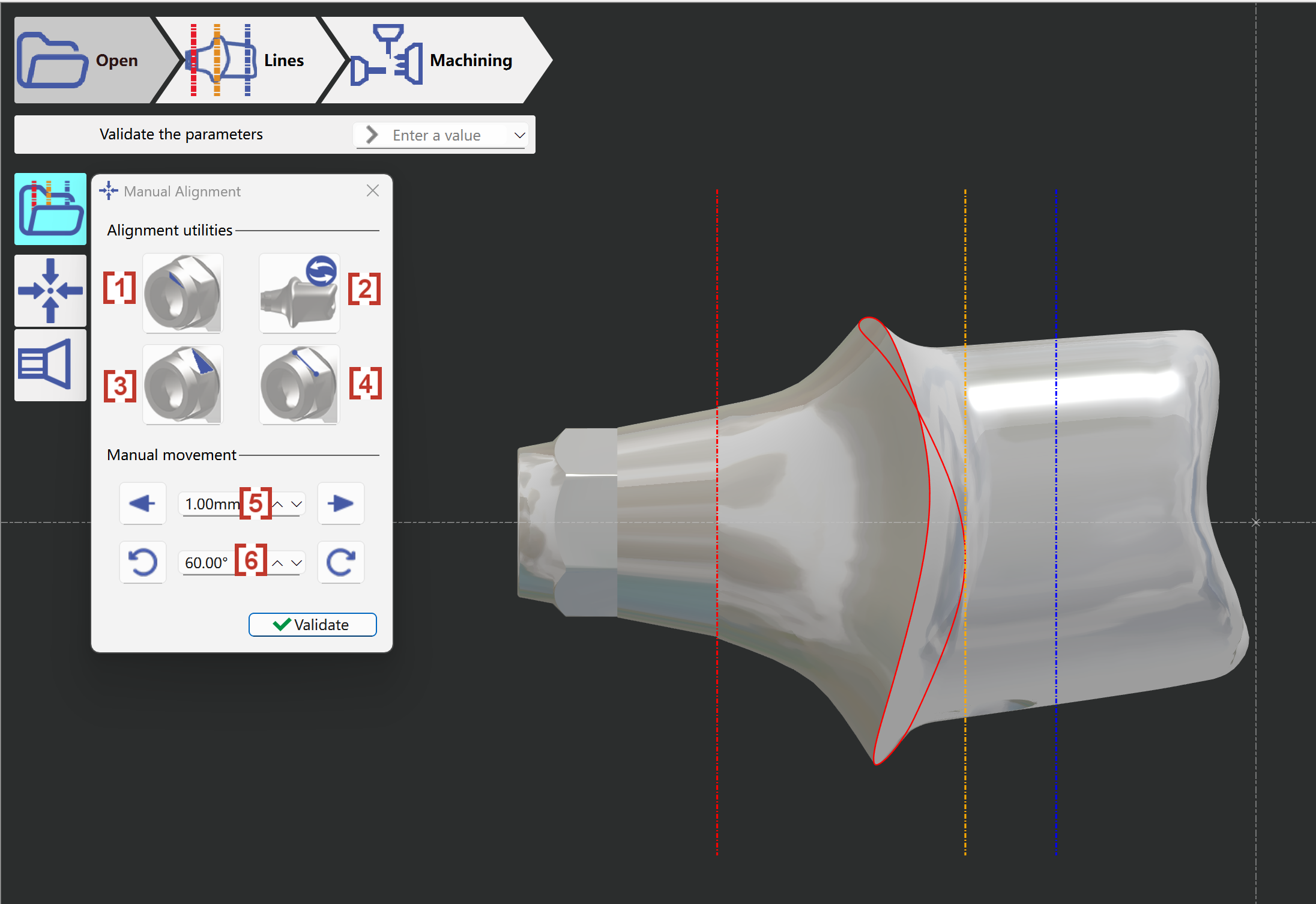Click the machining view sidebar icon
The image size is (1316, 904).
50,365
